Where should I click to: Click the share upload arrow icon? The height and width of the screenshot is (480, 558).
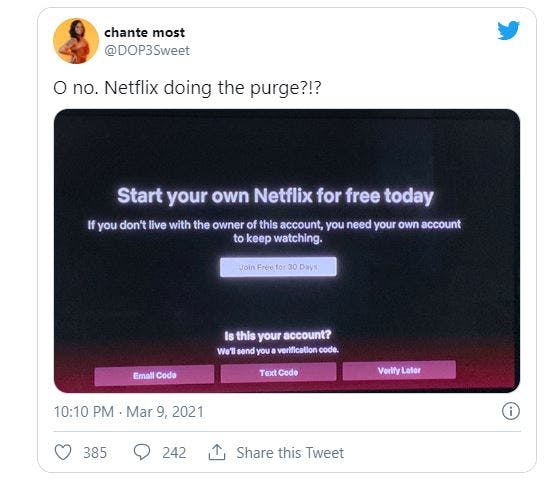(217, 452)
